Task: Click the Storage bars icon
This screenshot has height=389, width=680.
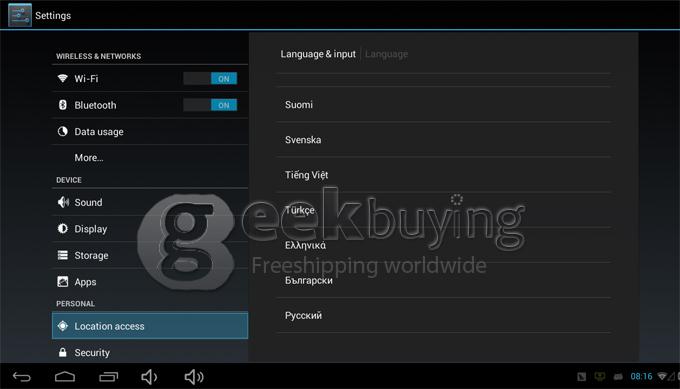Action: coord(62,255)
